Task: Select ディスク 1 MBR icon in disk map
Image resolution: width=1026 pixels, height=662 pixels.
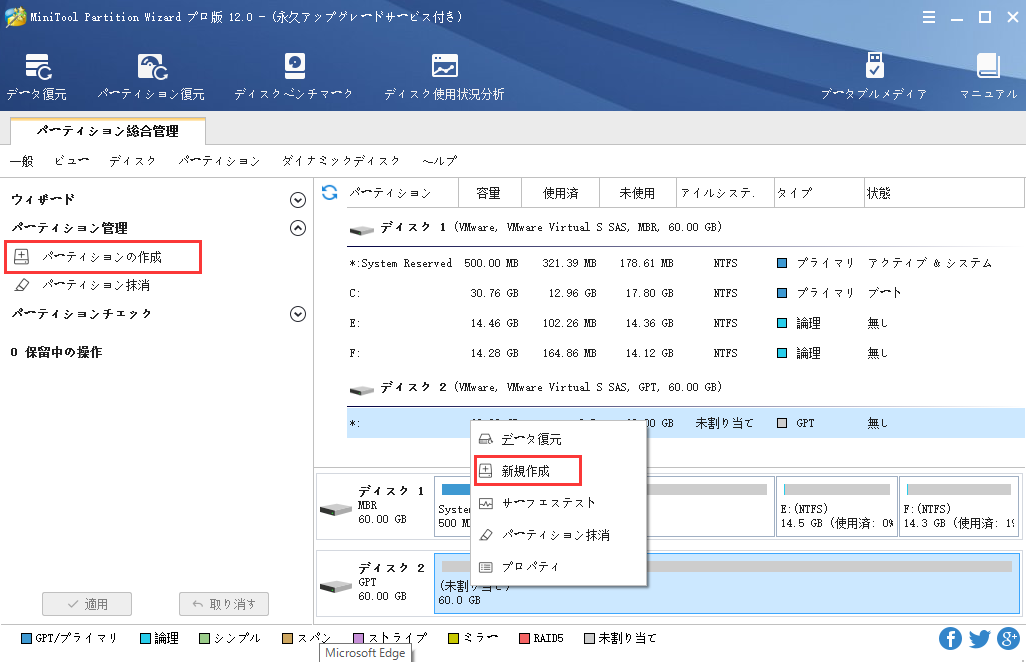Action: (x=336, y=509)
